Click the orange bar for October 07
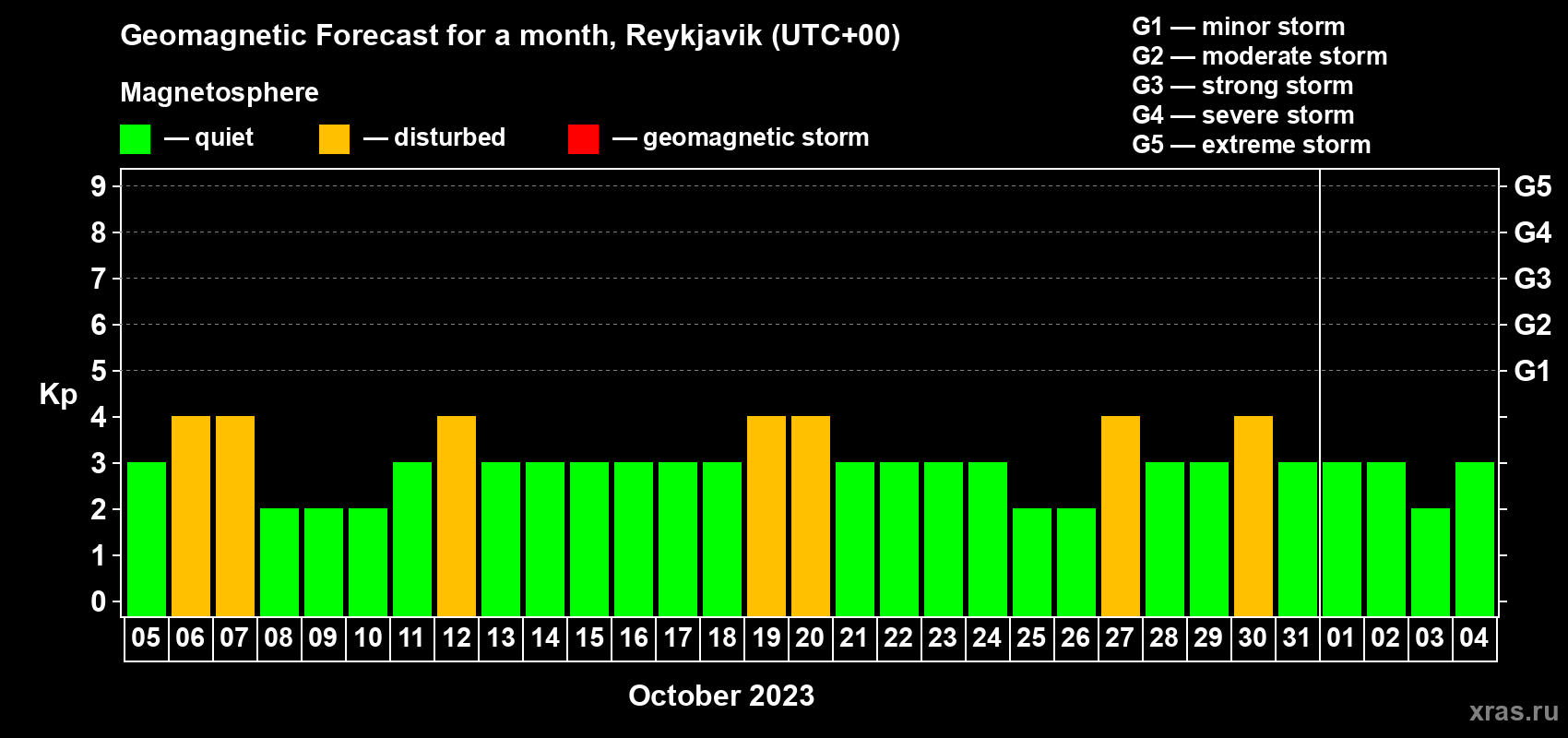The width and height of the screenshot is (1568, 738). pos(235,516)
